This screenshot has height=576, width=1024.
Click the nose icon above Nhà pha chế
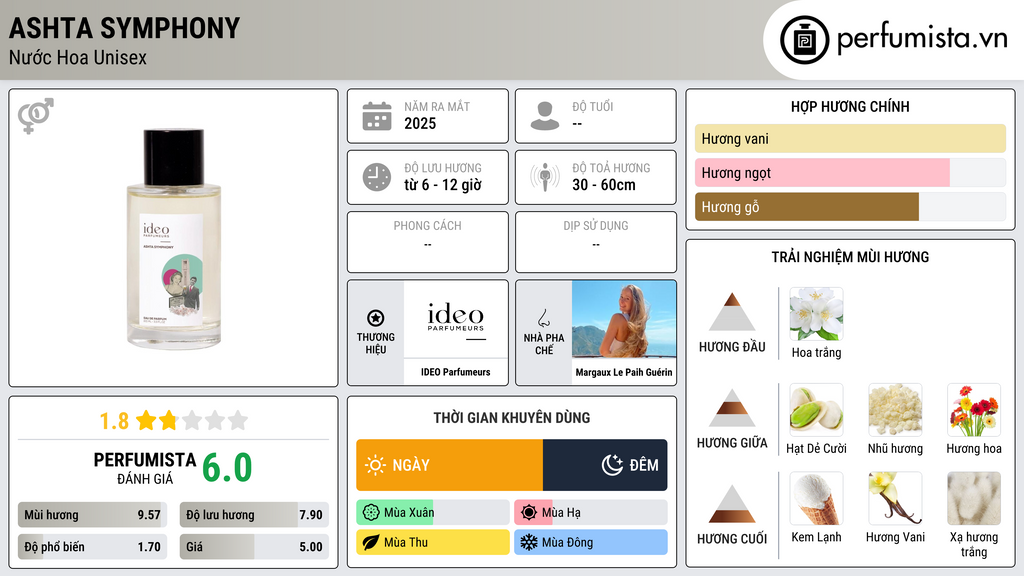(x=543, y=318)
